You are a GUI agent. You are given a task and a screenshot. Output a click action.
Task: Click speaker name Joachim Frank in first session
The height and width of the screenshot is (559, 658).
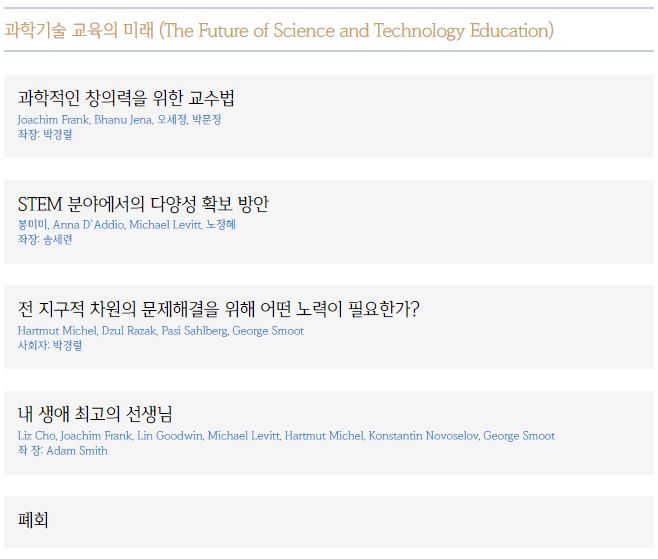53,120
